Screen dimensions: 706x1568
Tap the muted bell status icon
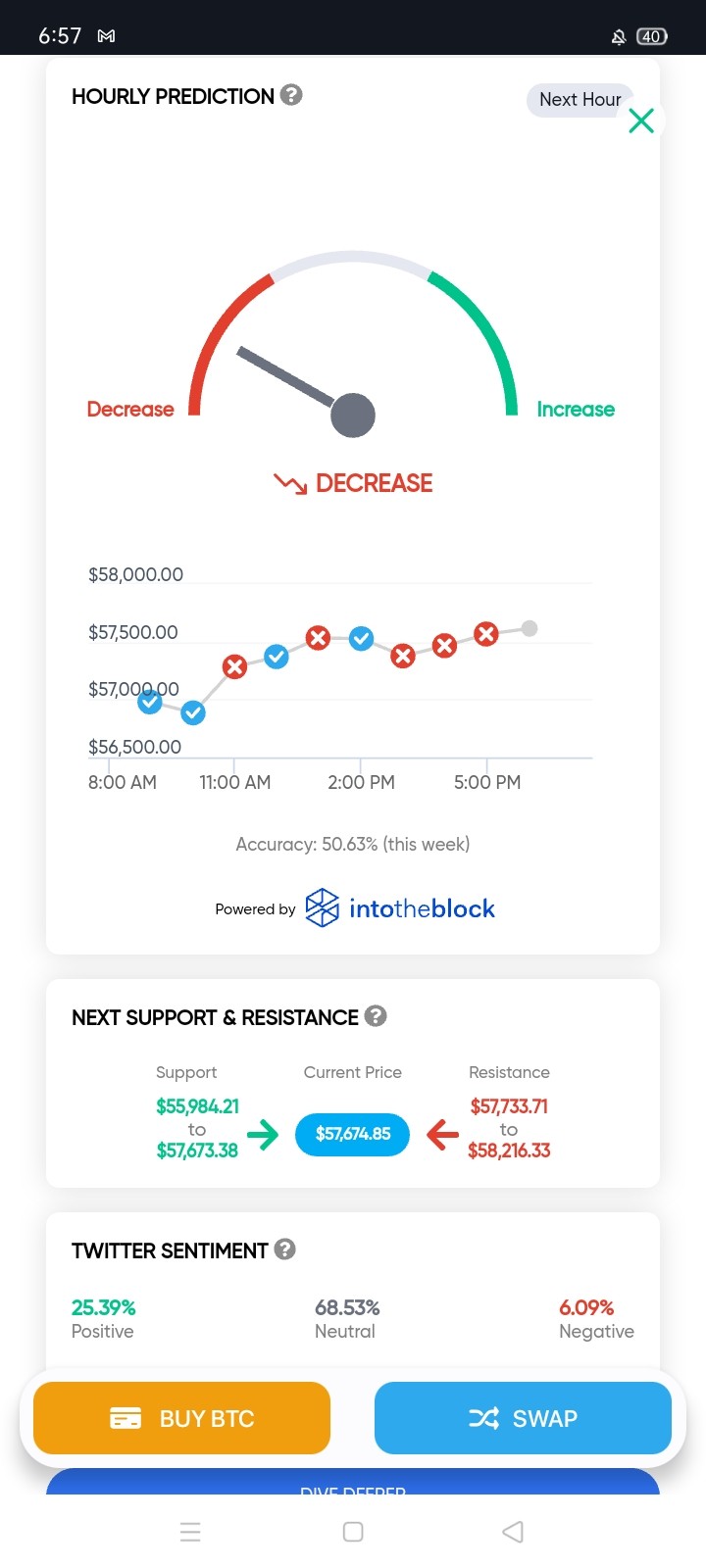click(619, 37)
